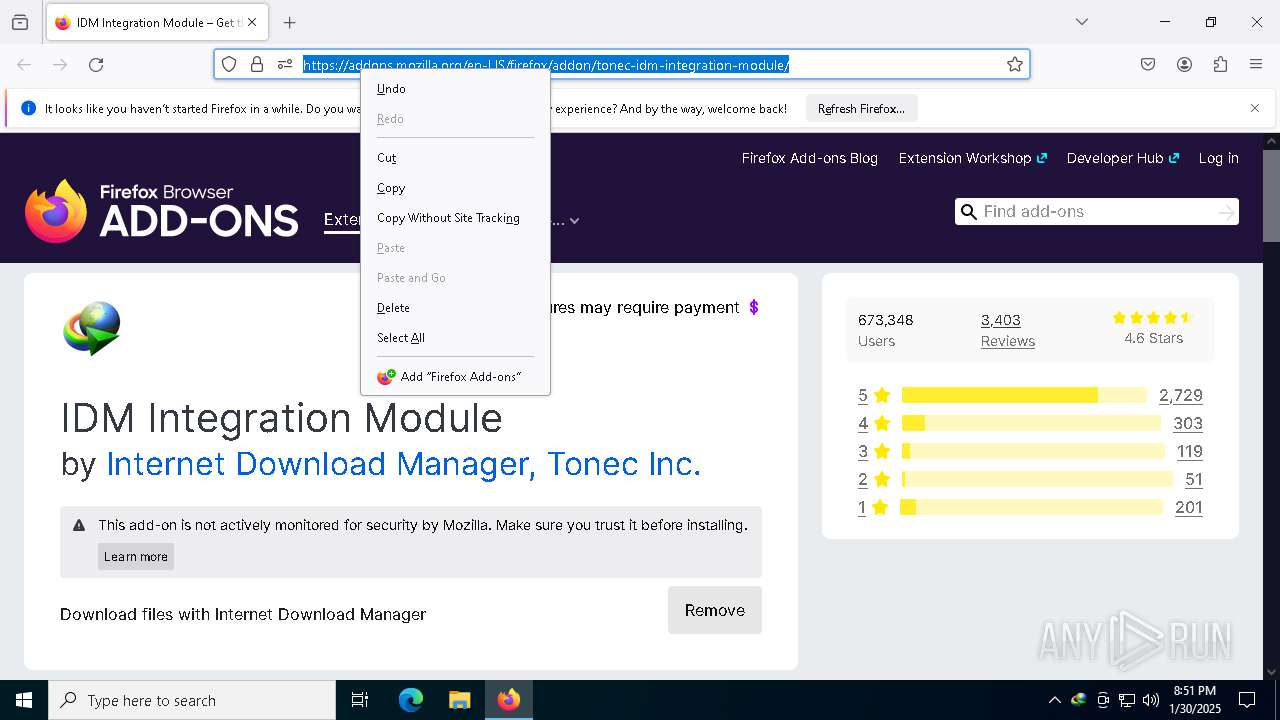Open the notification center icon
1280x720 pixels.
pos(1247,700)
